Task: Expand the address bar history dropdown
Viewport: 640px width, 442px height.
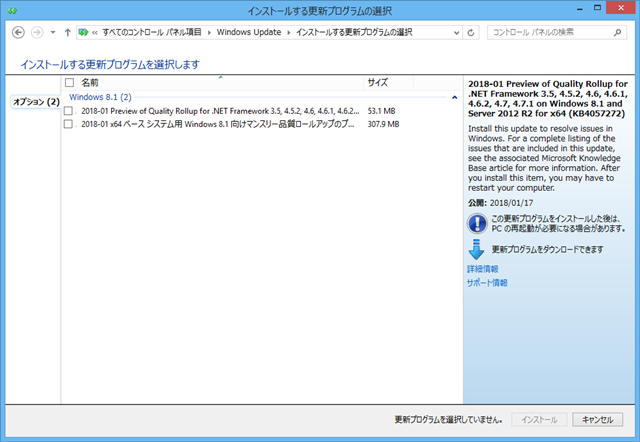Action: 456,33
